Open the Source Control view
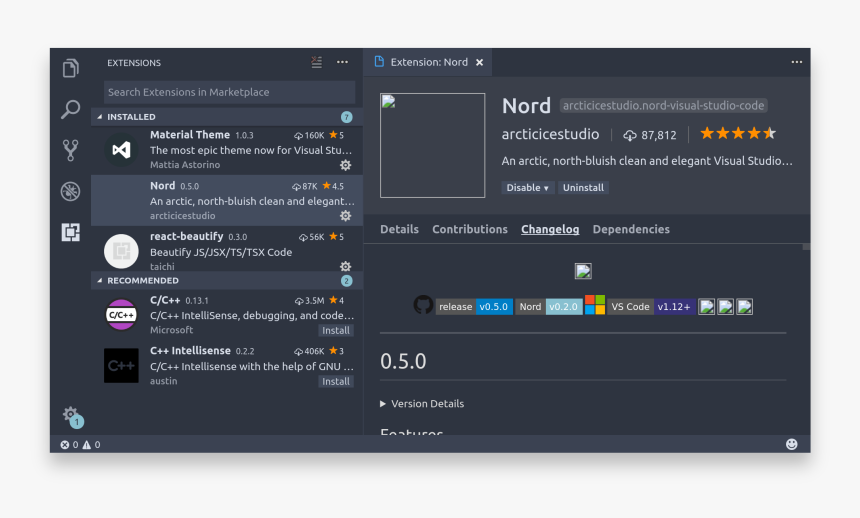Image resolution: width=860 pixels, height=518 pixels. coord(70,150)
